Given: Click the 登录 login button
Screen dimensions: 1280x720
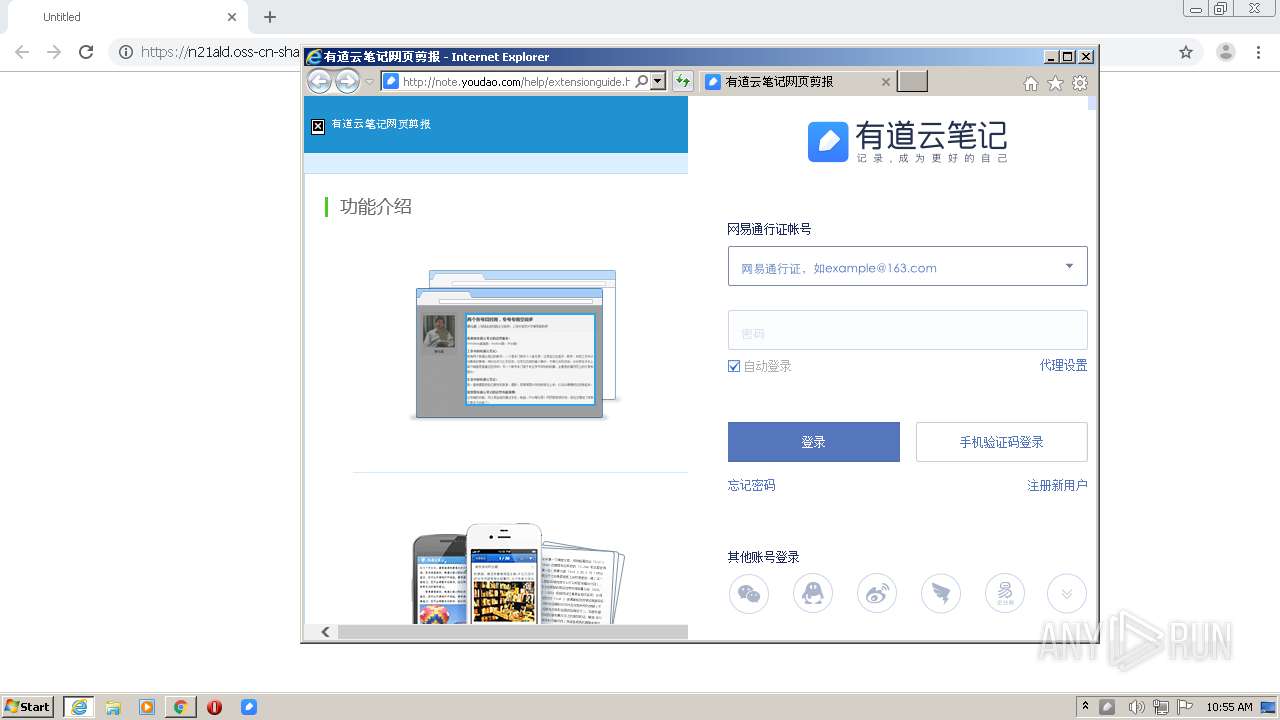Looking at the screenshot, I should [814, 442].
